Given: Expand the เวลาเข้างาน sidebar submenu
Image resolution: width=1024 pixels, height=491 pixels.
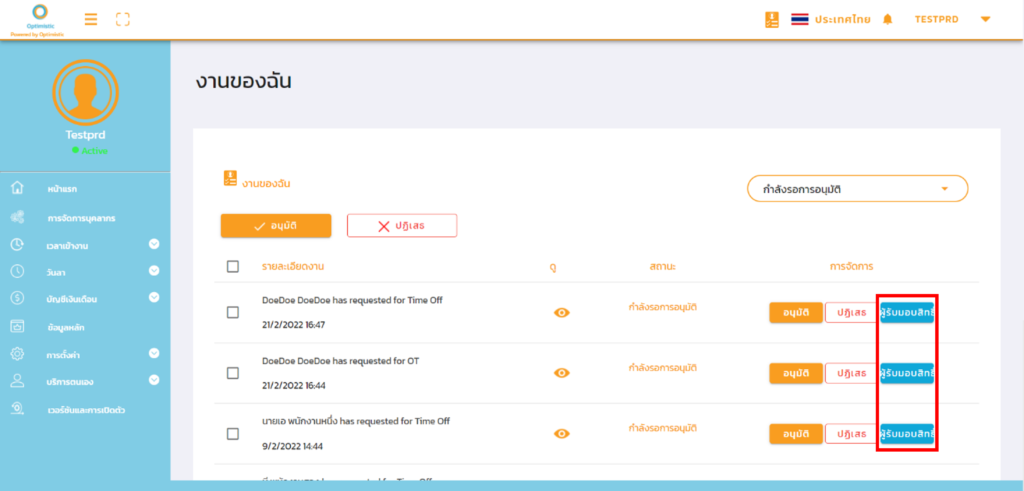Looking at the screenshot, I should (x=154, y=244).
